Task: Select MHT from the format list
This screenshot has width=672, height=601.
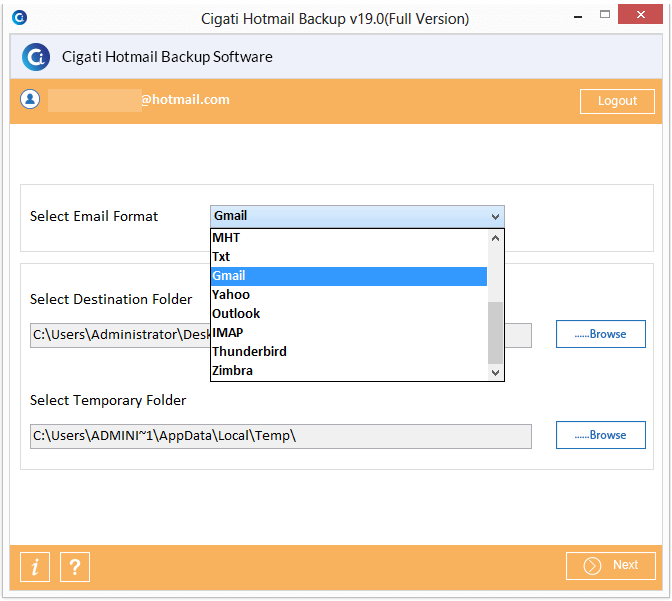Action: tap(349, 238)
